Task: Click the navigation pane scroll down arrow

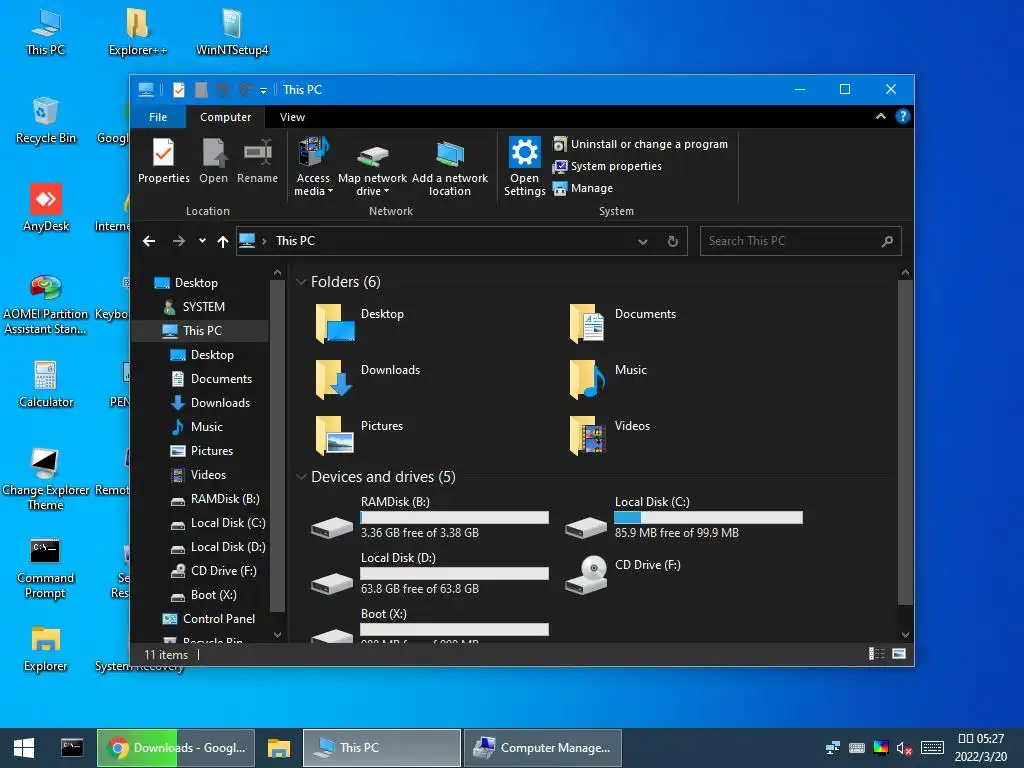Action: click(278, 635)
